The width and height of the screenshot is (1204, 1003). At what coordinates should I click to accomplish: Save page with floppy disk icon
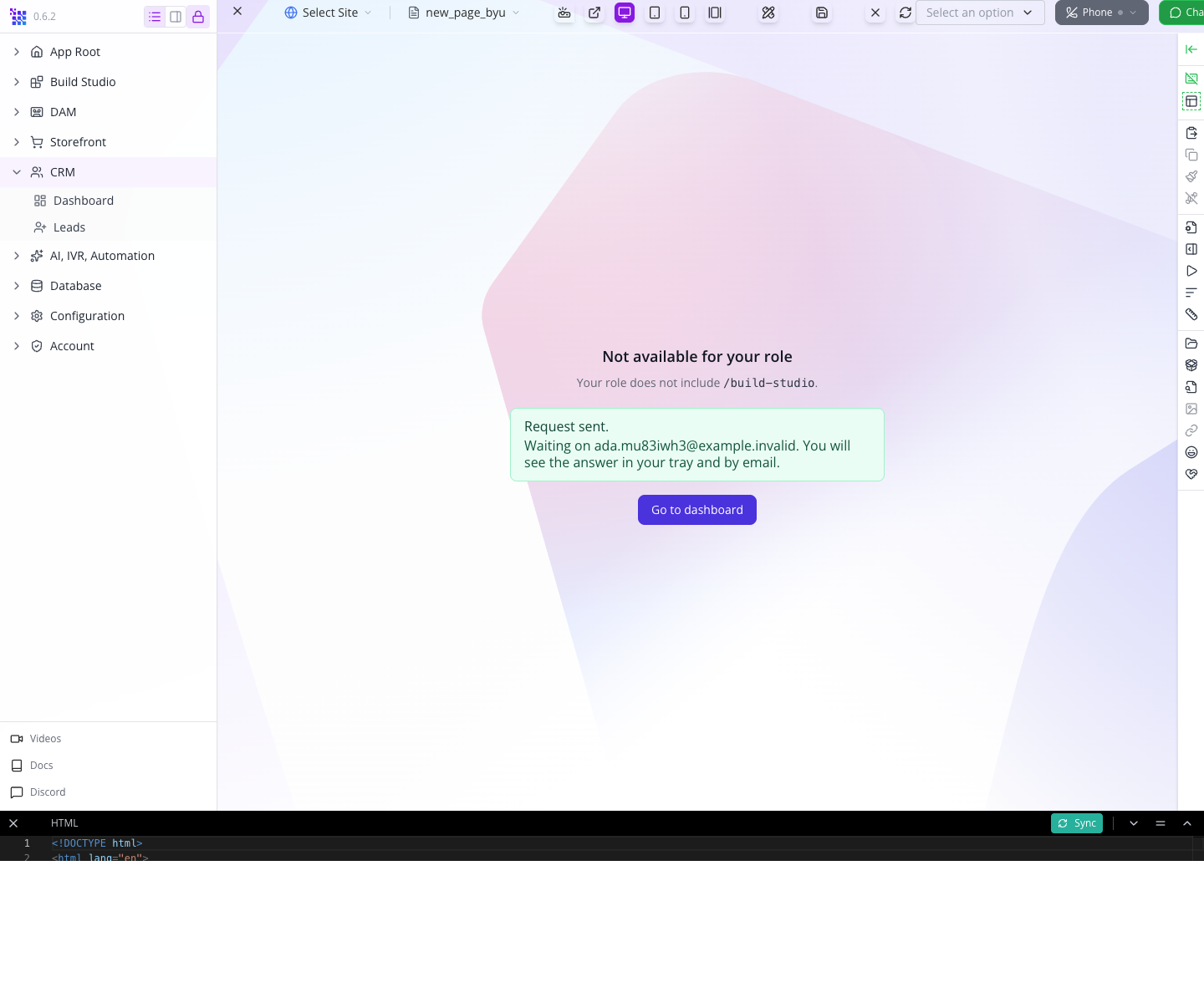coord(822,13)
